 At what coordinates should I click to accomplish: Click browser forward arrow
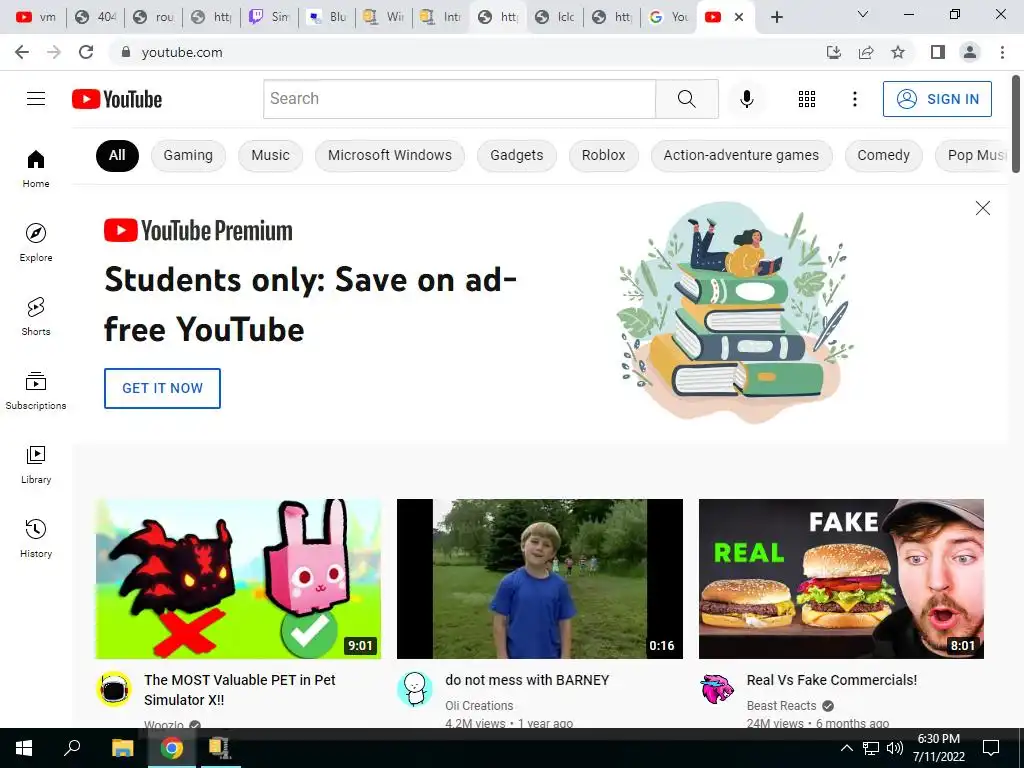pos(54,52)
